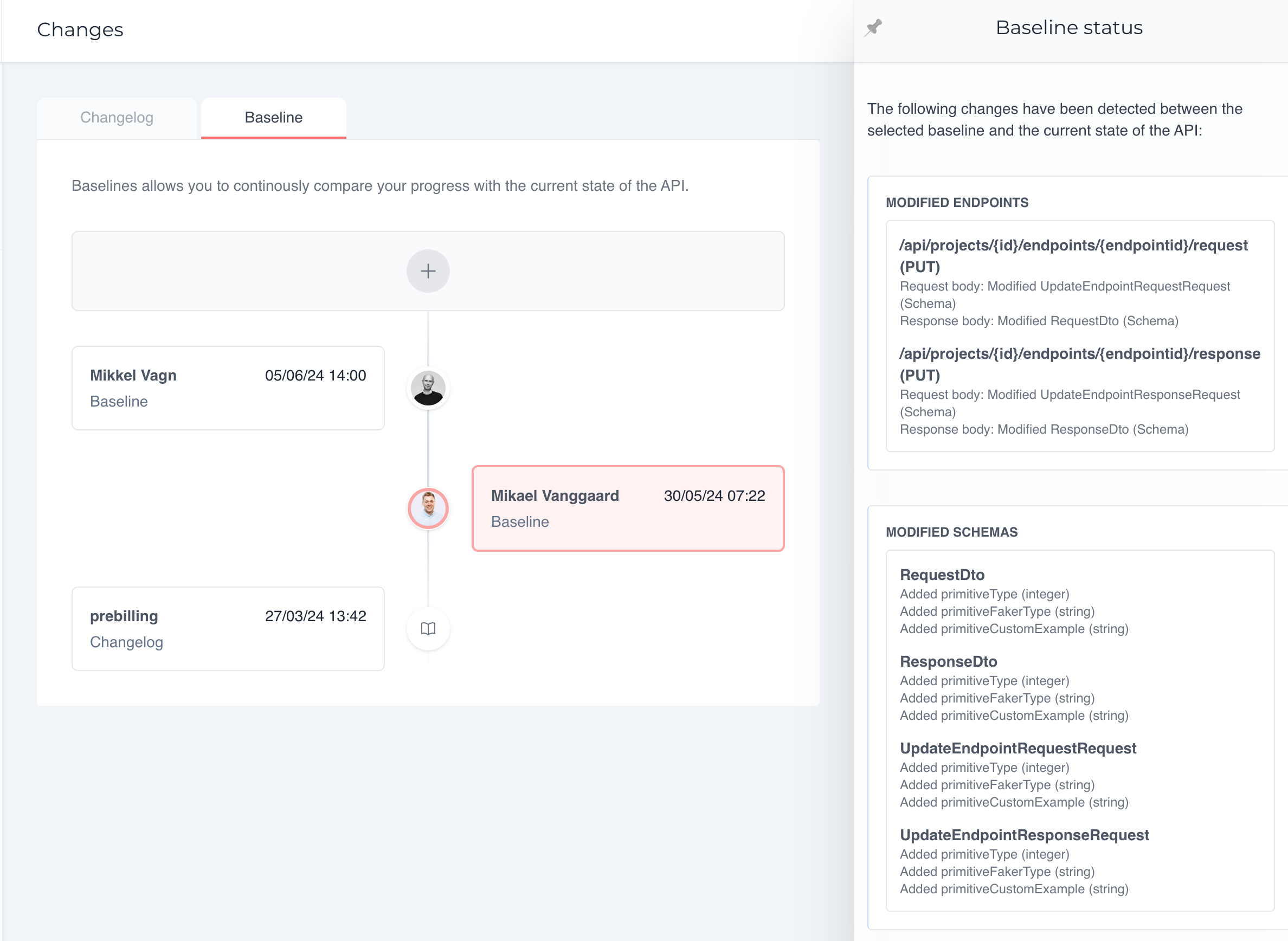Image resolution: width=1288 pixels, height=941 pixels.
Task: Select the Baseline tab
Action: tap(273, 118)
